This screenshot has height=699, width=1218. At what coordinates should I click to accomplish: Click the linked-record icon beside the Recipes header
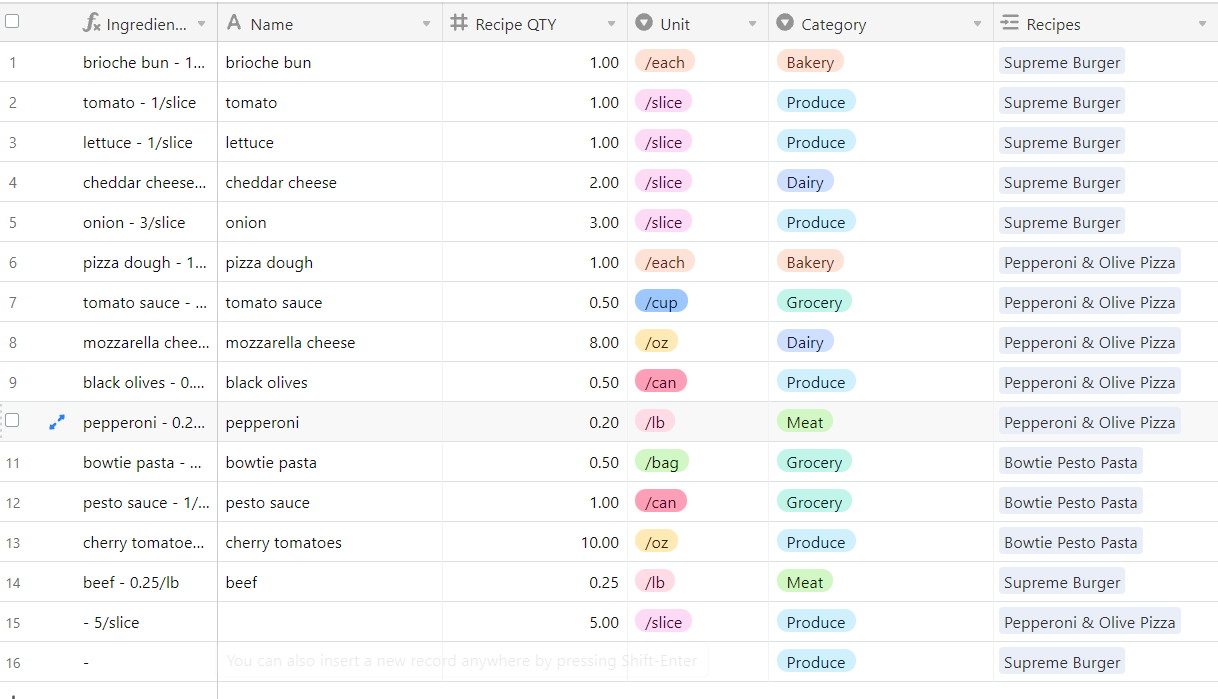tap(1010, 23)
